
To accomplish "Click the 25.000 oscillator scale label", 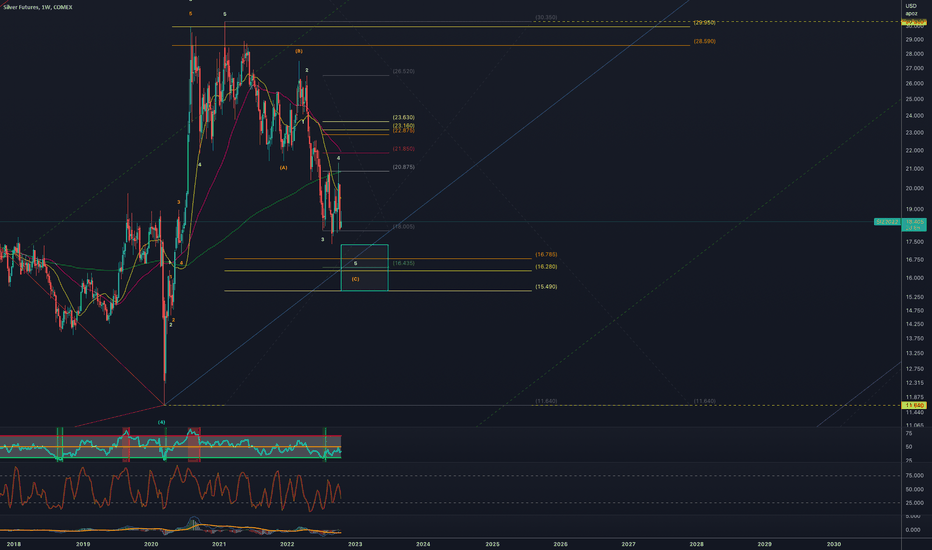I will [x=914, y=503].
